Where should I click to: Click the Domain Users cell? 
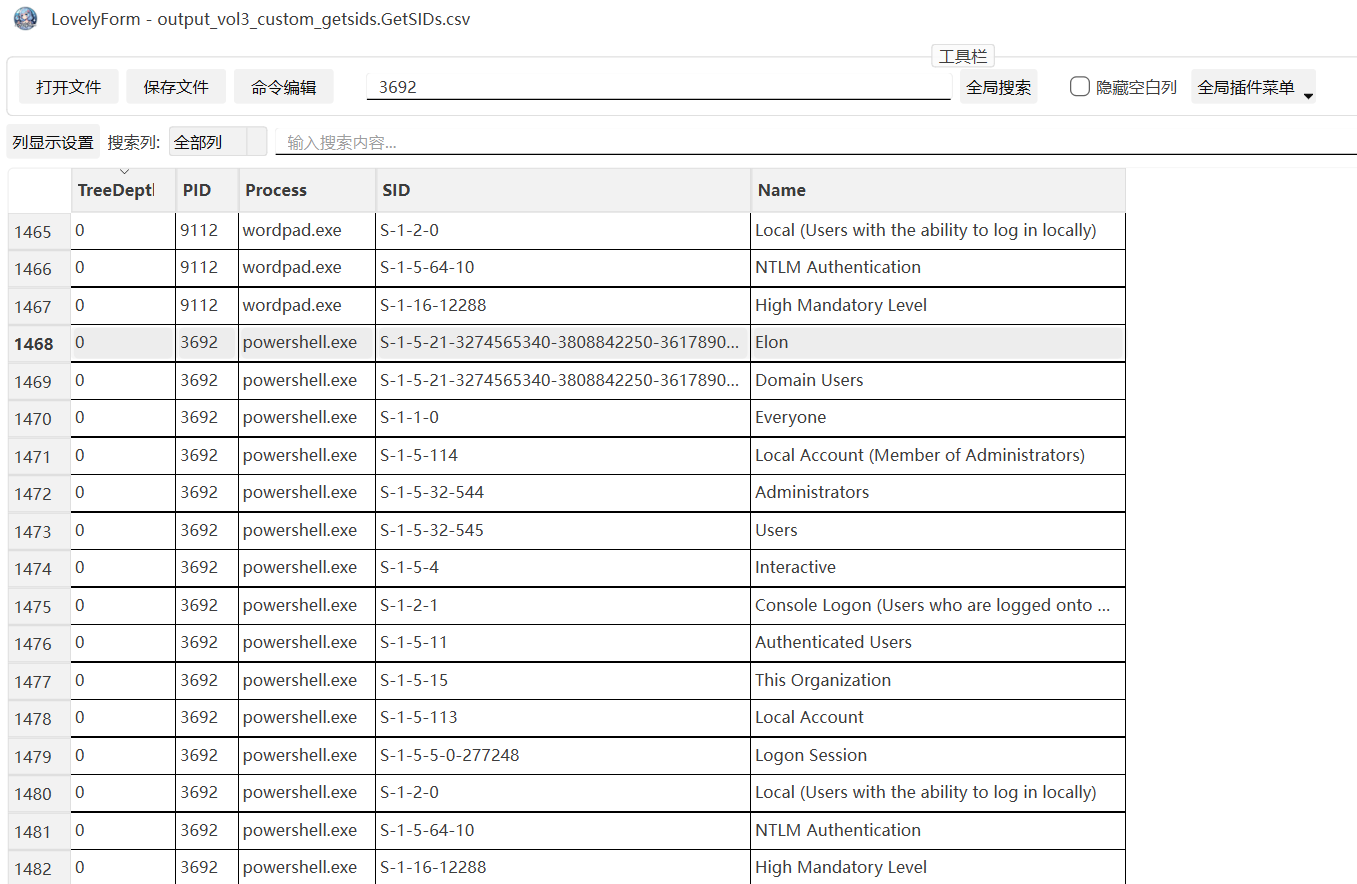tap(938, 380)
